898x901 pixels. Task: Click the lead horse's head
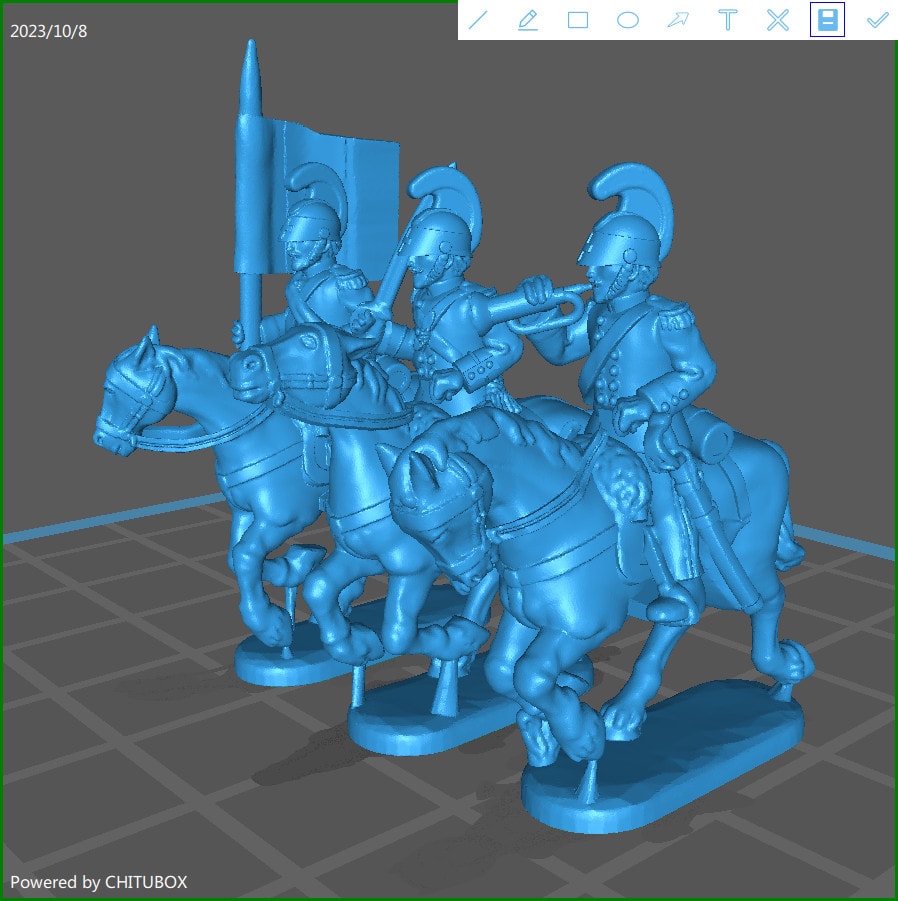pos(140,390)
